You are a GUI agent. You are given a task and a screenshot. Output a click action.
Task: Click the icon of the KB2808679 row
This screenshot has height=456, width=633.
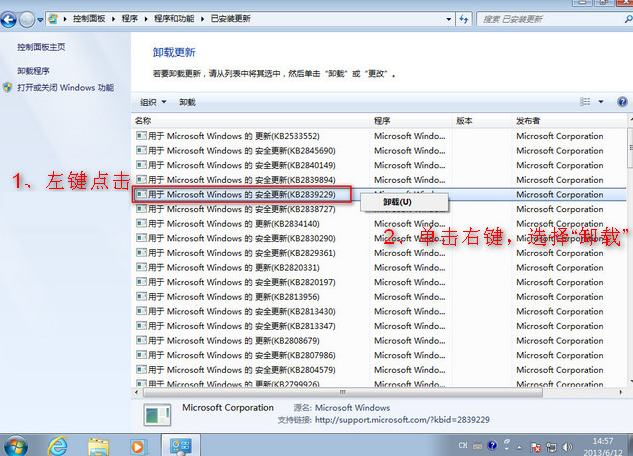tap(141, 340)
